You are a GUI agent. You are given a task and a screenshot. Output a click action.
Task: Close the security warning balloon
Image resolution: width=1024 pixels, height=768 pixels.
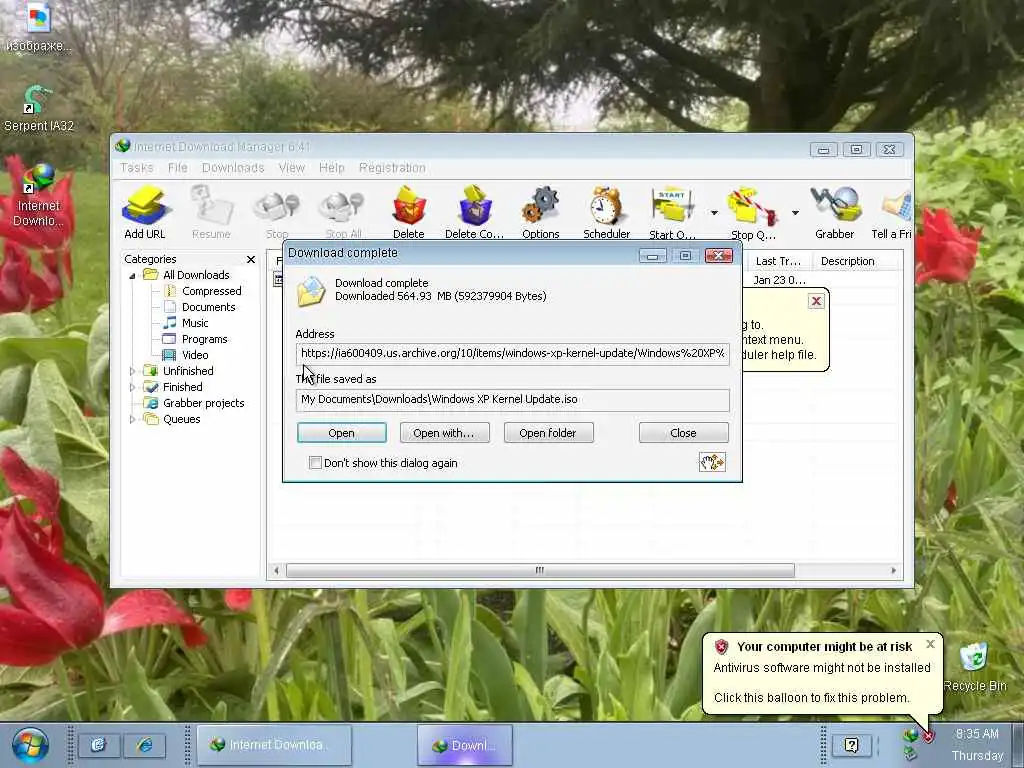tap(931, 644)
